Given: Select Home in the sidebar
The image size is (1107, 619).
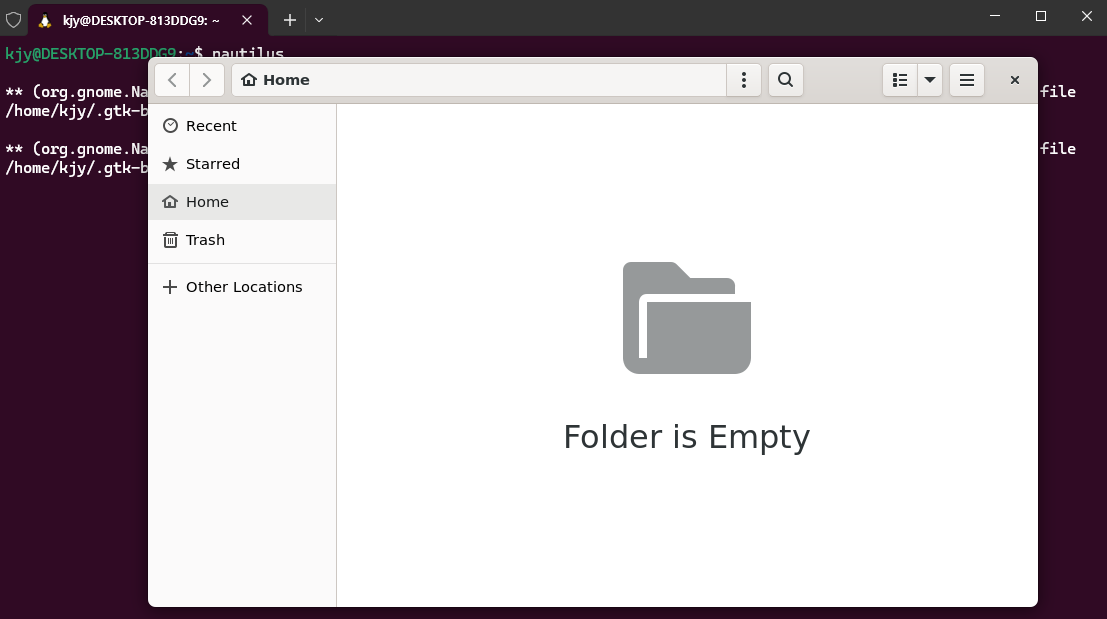Looking at the screenshot, I should point(242,202).
